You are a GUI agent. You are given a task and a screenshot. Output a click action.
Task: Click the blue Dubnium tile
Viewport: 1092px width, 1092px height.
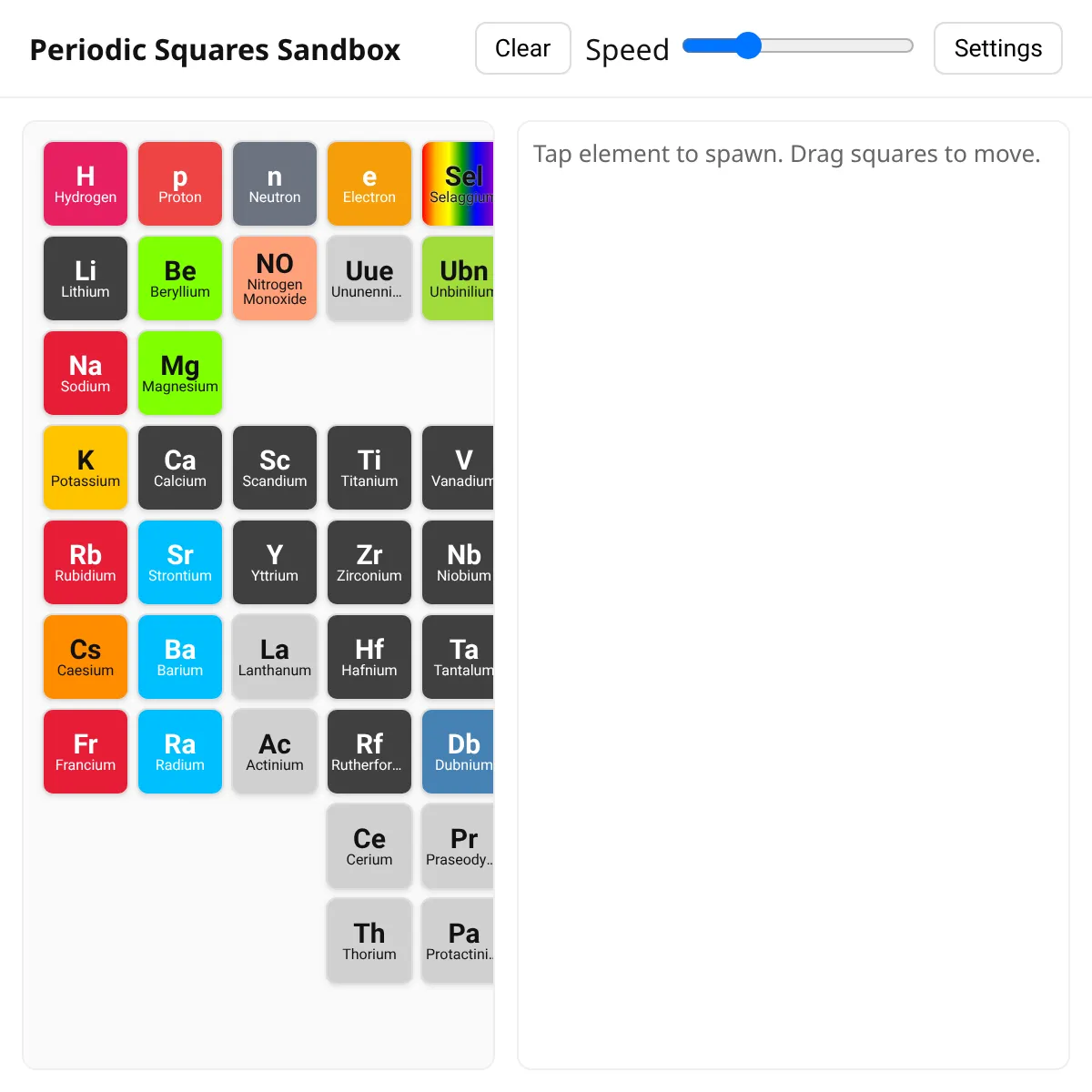tap(458, 752)
